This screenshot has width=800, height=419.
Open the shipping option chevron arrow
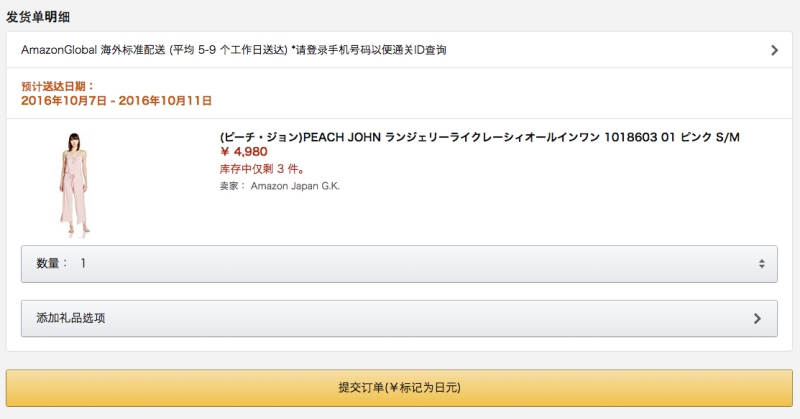click(774, 50)
